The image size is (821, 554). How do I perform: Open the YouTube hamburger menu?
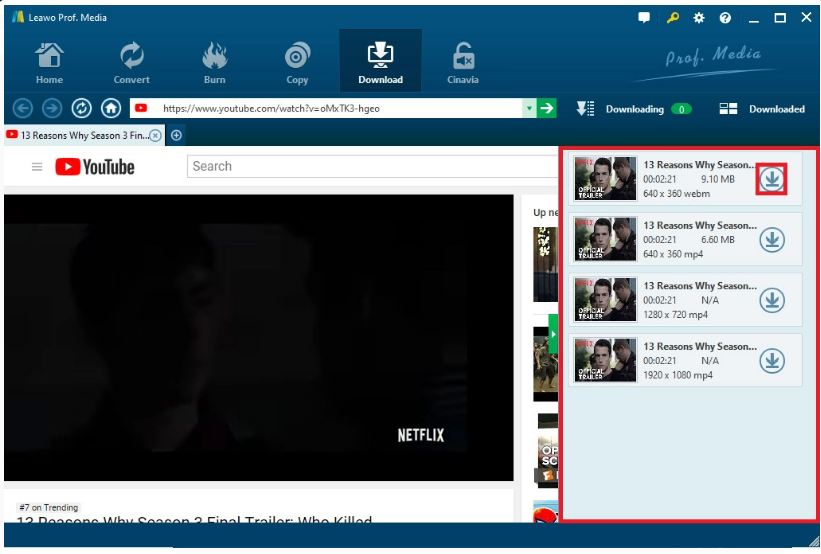[x=37, y=167]
